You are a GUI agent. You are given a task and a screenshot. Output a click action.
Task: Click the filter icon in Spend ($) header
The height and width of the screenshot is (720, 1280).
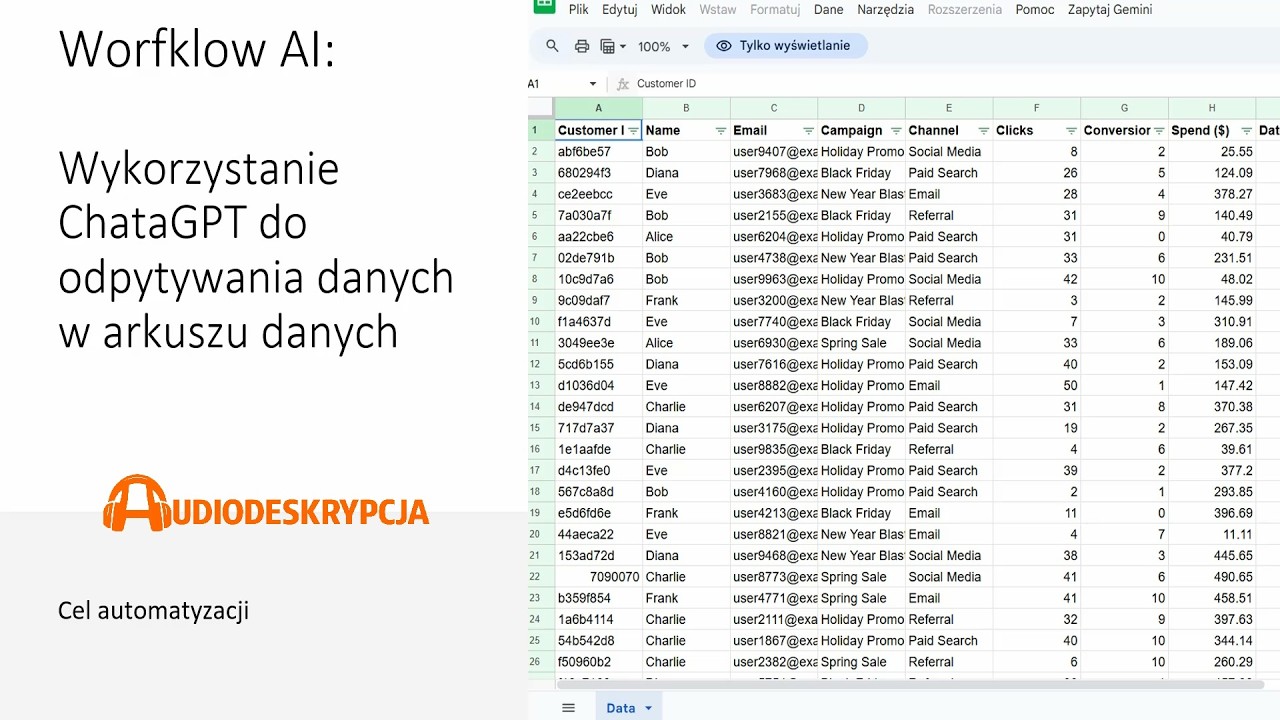[x=1246, y=131]
